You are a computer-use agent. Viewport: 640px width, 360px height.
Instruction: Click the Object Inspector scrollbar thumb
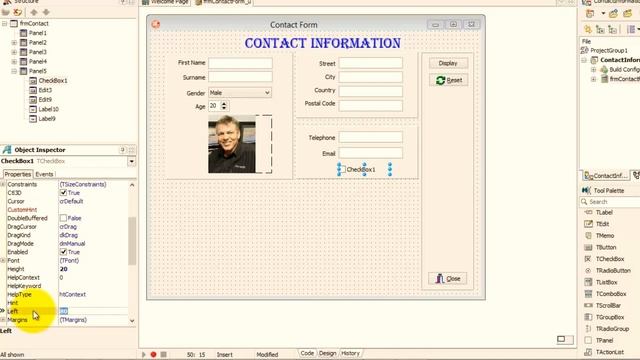[x=132, y=241]
